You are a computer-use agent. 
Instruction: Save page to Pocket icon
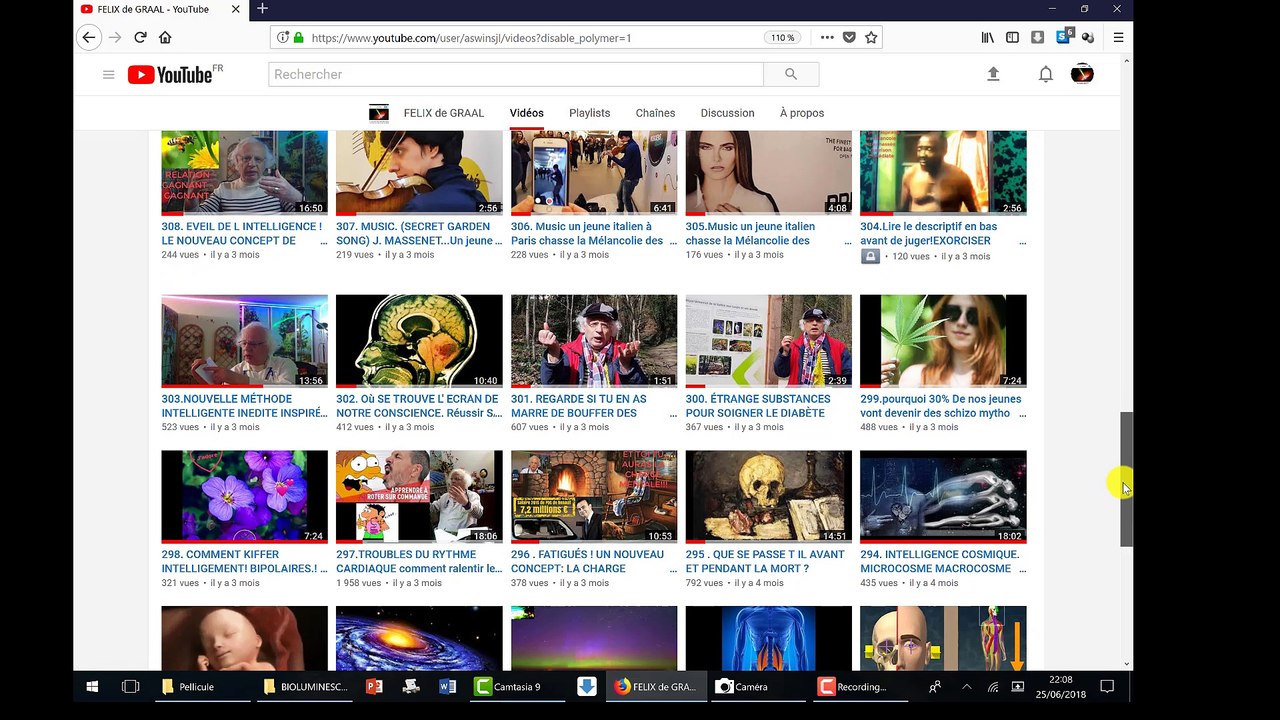point(849,38)
